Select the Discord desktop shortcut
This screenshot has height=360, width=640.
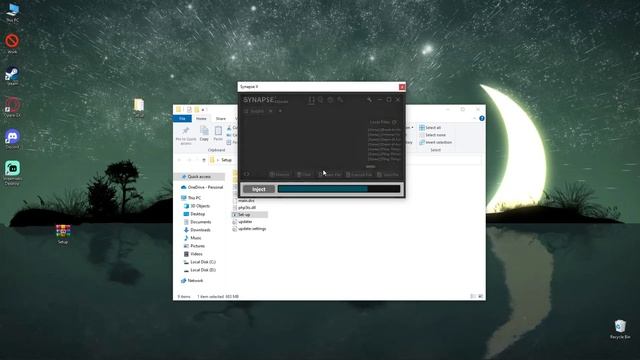(12, 139)
